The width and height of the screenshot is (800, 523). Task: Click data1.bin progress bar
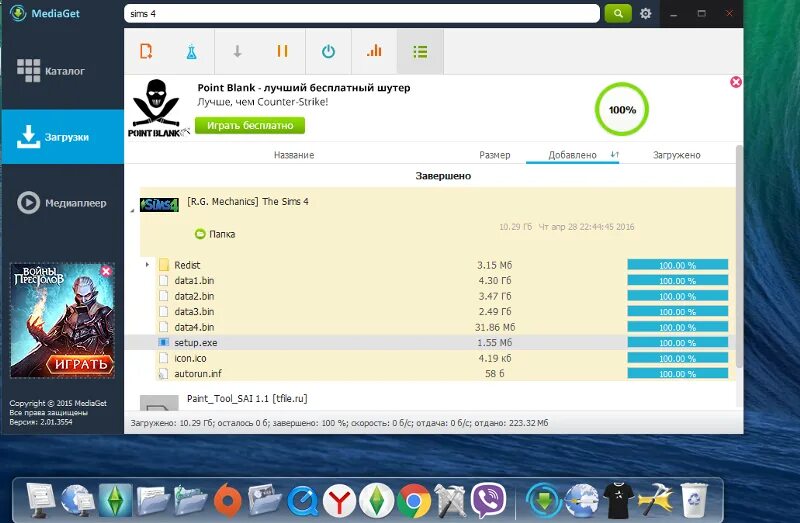tap(678, 281)
